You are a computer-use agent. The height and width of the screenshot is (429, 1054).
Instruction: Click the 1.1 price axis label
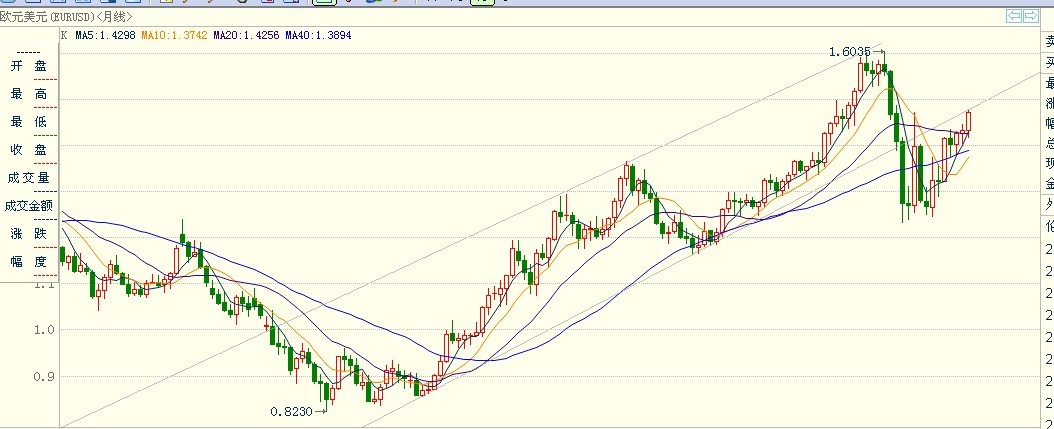(x=44, y=285)
